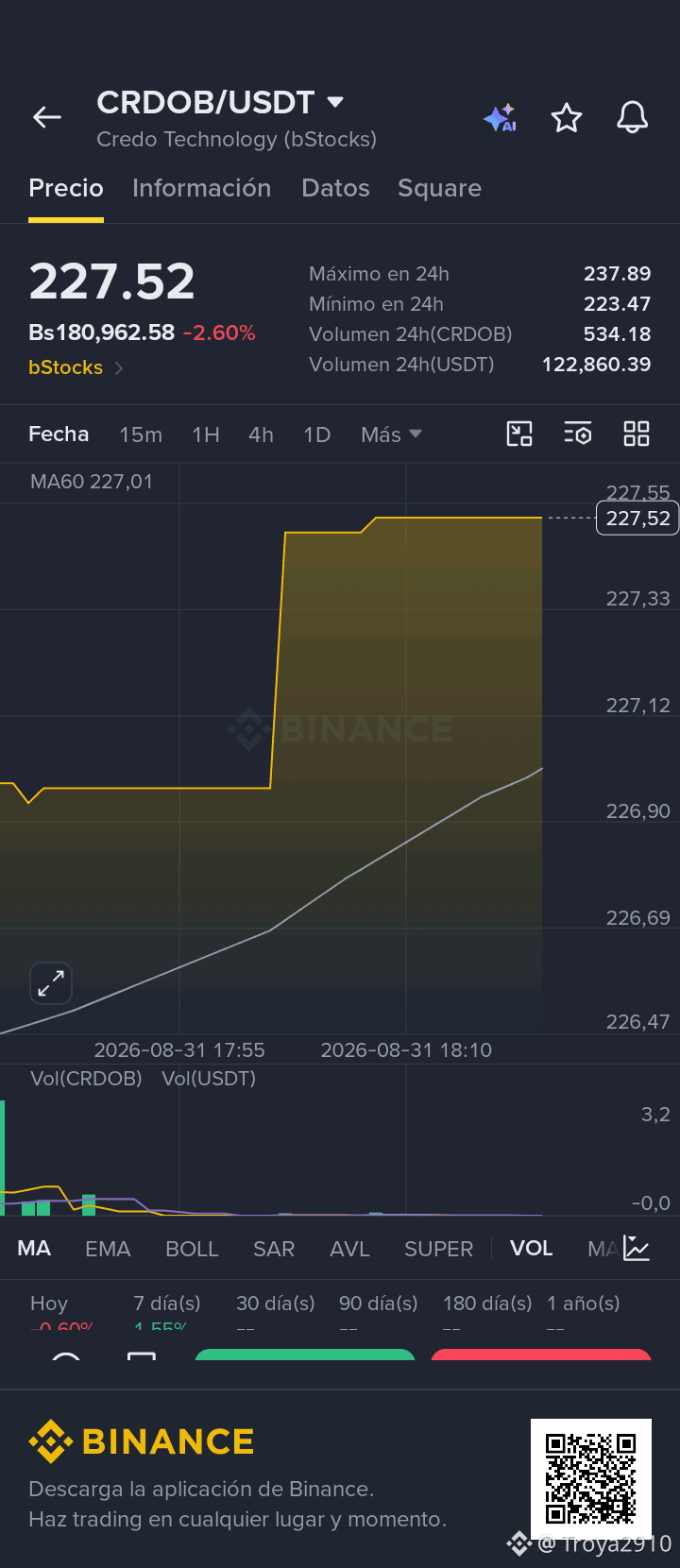This screenshot has height=1568, width=680.
Task: Open the four-square grid layout icon
Action: pyautogui.click(x=637, y=434)
